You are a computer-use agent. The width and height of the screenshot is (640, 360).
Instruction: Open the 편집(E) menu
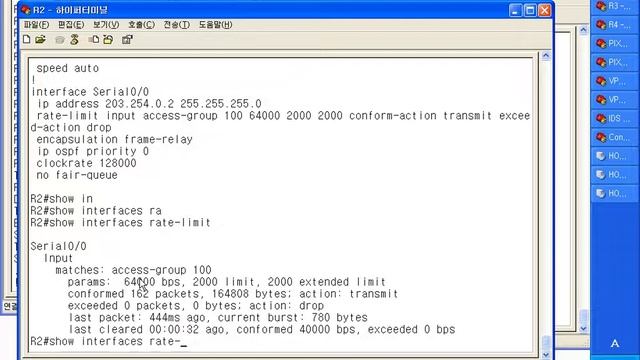(x=71, y=25)
